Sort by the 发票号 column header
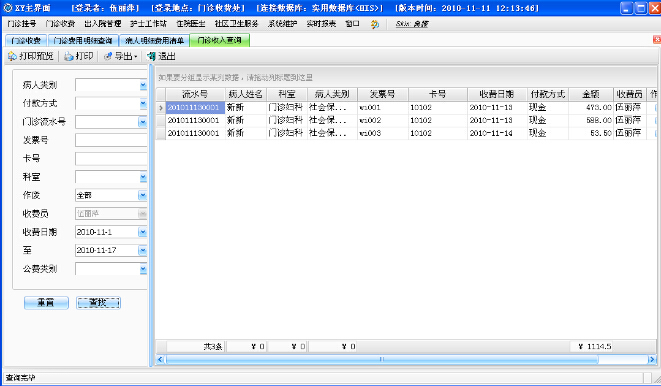 pyautogui.click(x=383, y=94)
